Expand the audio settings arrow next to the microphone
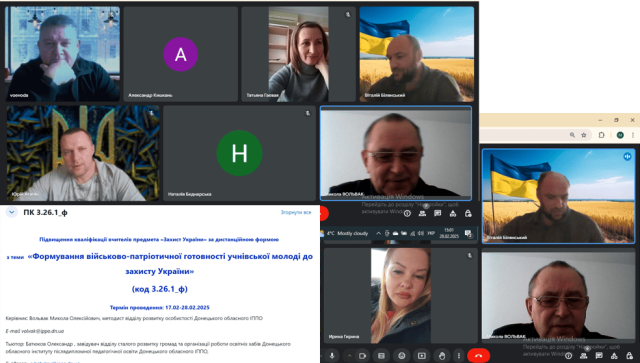The image size is (640, 363). tap(349, 356)
